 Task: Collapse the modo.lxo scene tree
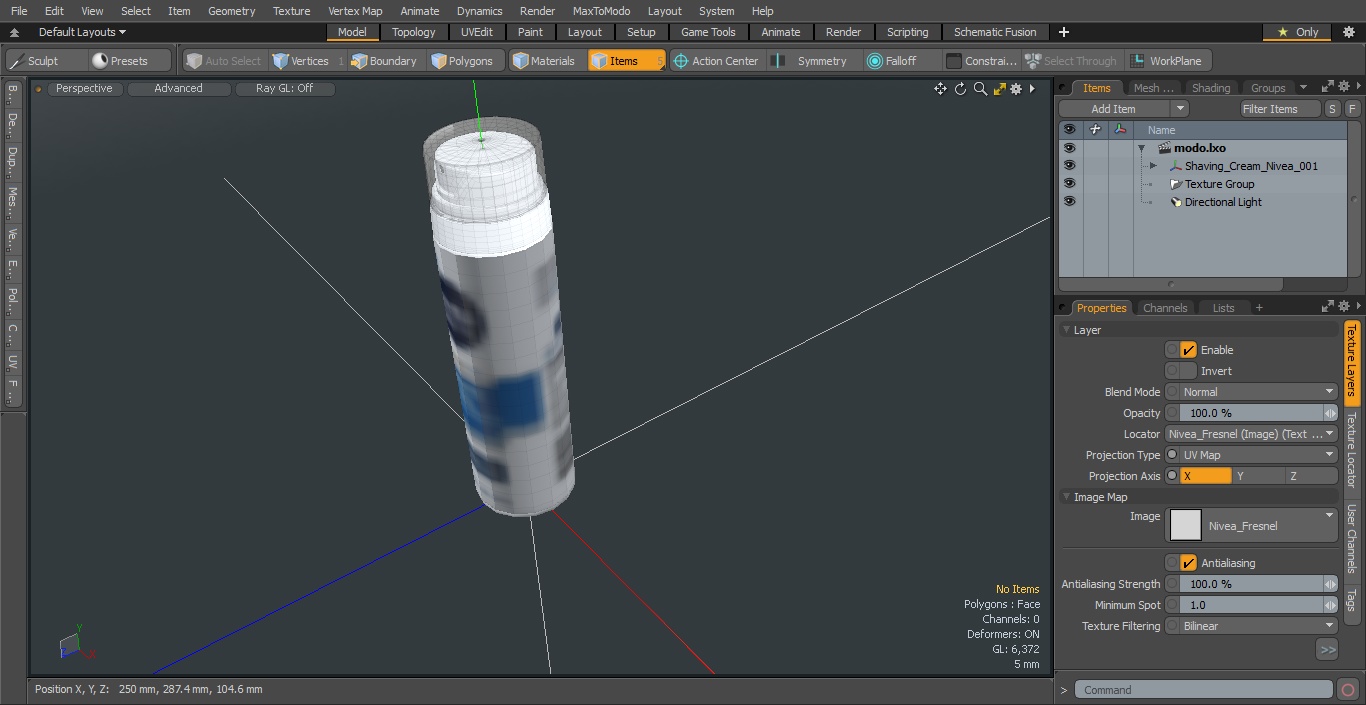point(1141,148)
